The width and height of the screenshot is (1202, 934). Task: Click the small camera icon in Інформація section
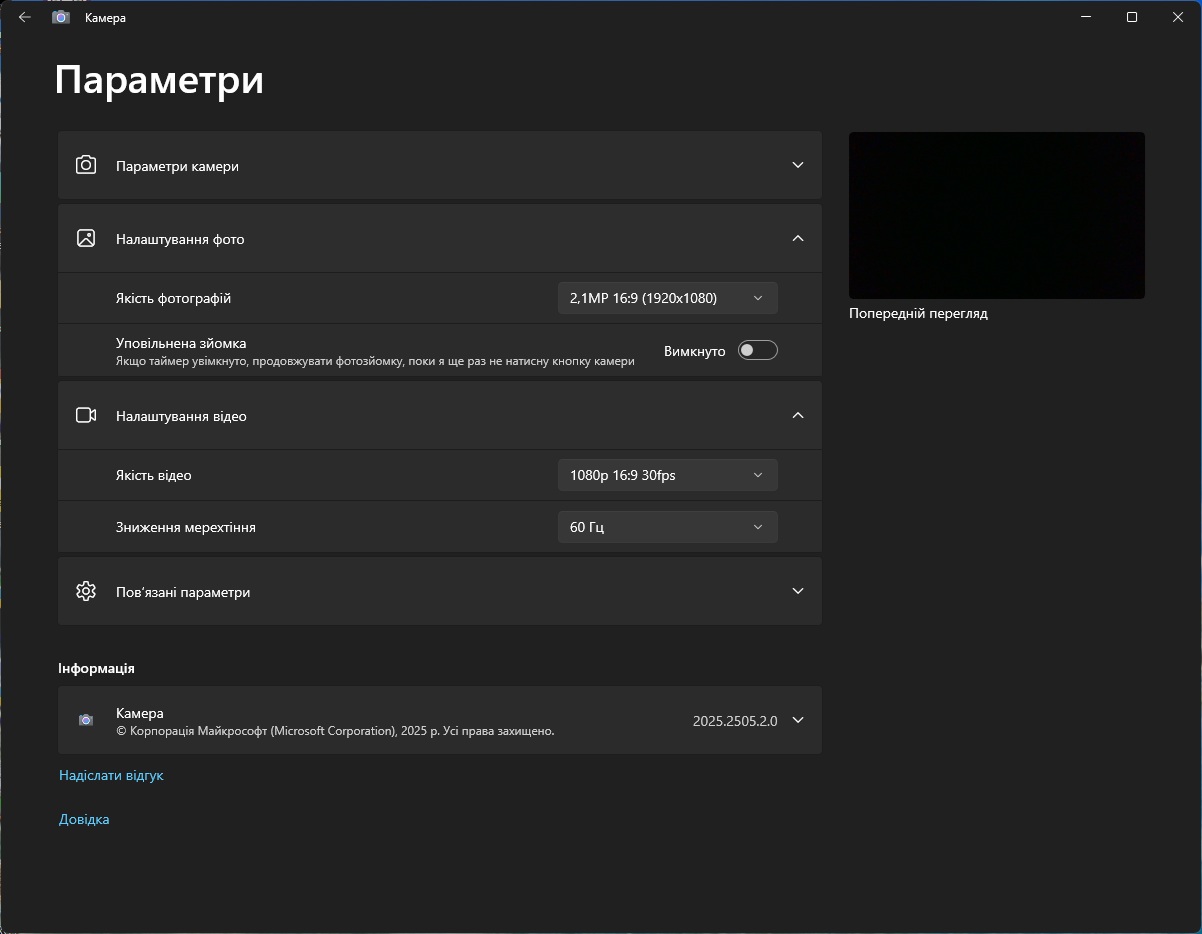(86, 720)
